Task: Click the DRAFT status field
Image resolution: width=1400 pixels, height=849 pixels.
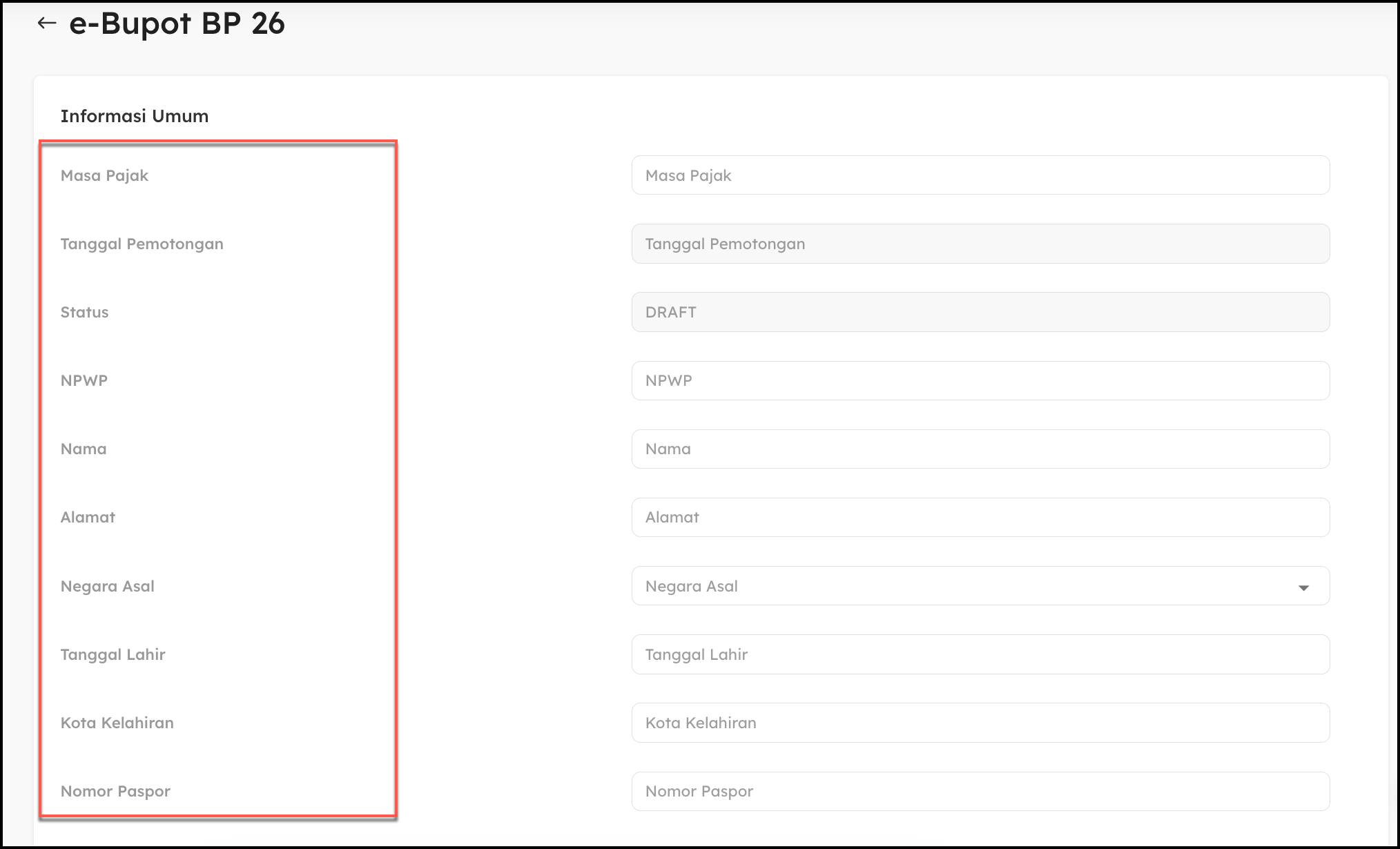Action: pos(980,312)
